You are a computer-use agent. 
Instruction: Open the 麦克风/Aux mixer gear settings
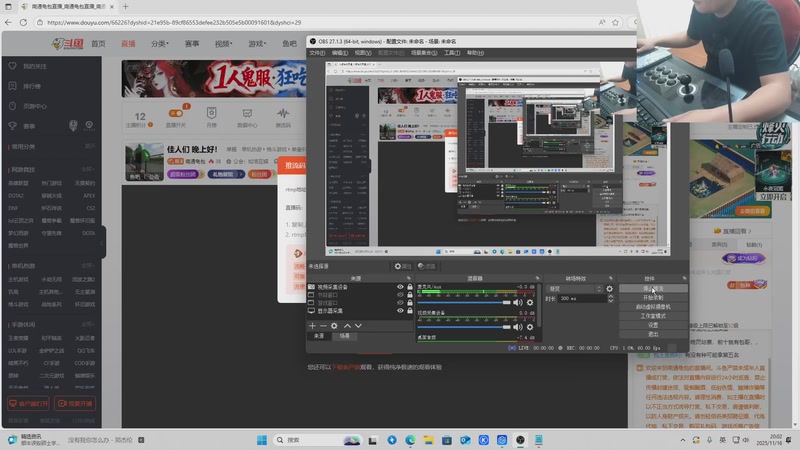[x=530, y=303]
